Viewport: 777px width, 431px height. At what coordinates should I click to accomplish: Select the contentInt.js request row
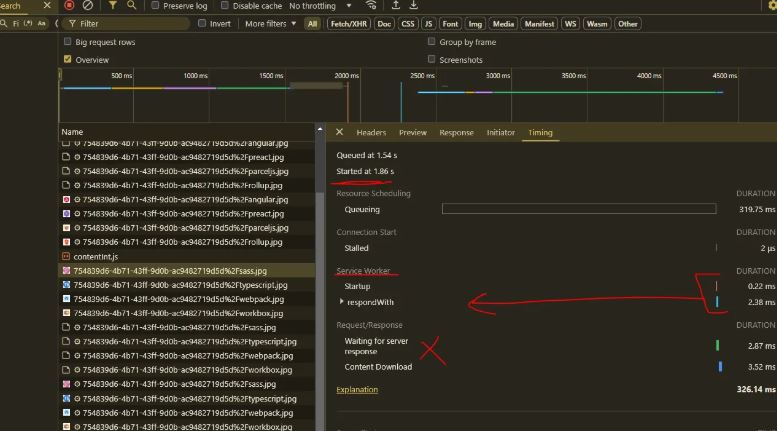[95, 257]
